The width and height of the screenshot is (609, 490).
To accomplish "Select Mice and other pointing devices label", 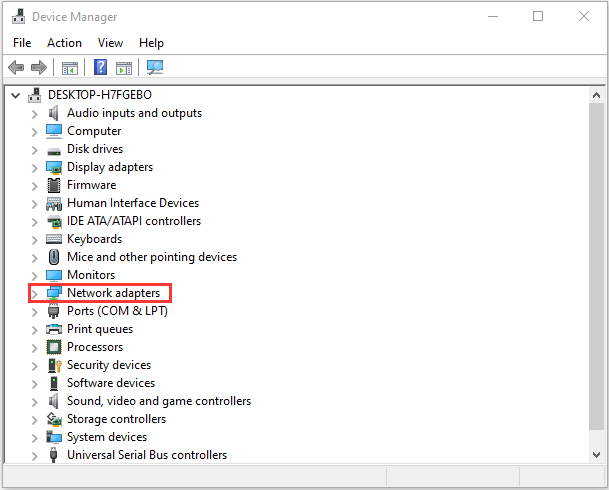I will point(152,257).
